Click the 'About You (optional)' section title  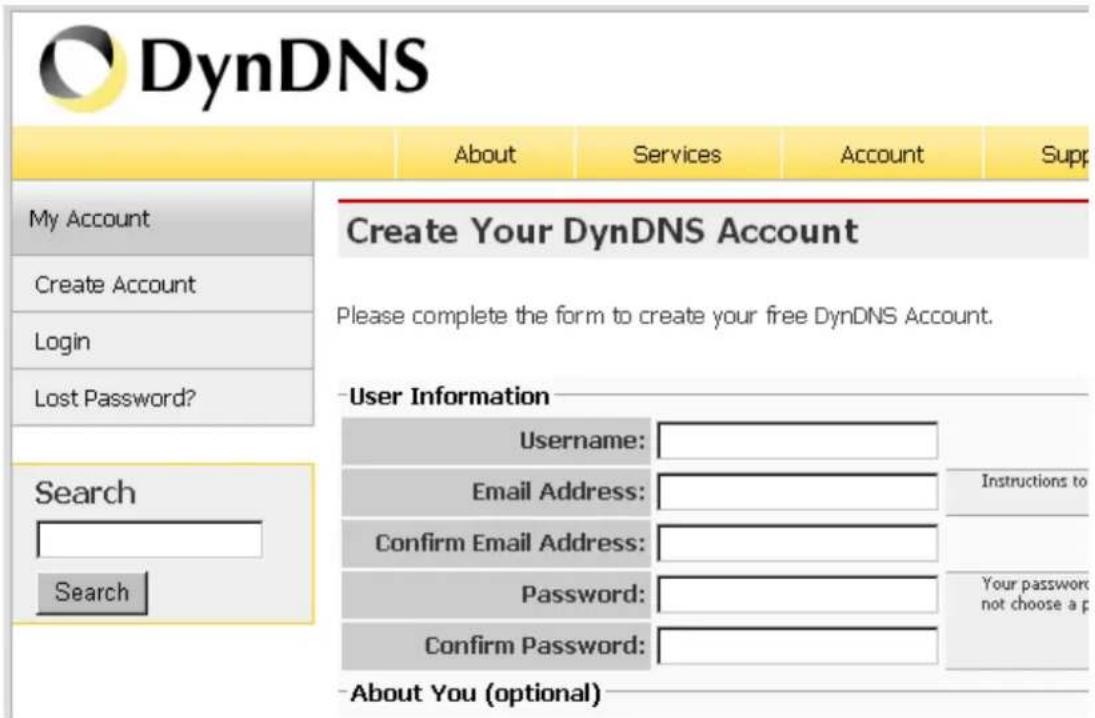[x=476, y=693]
